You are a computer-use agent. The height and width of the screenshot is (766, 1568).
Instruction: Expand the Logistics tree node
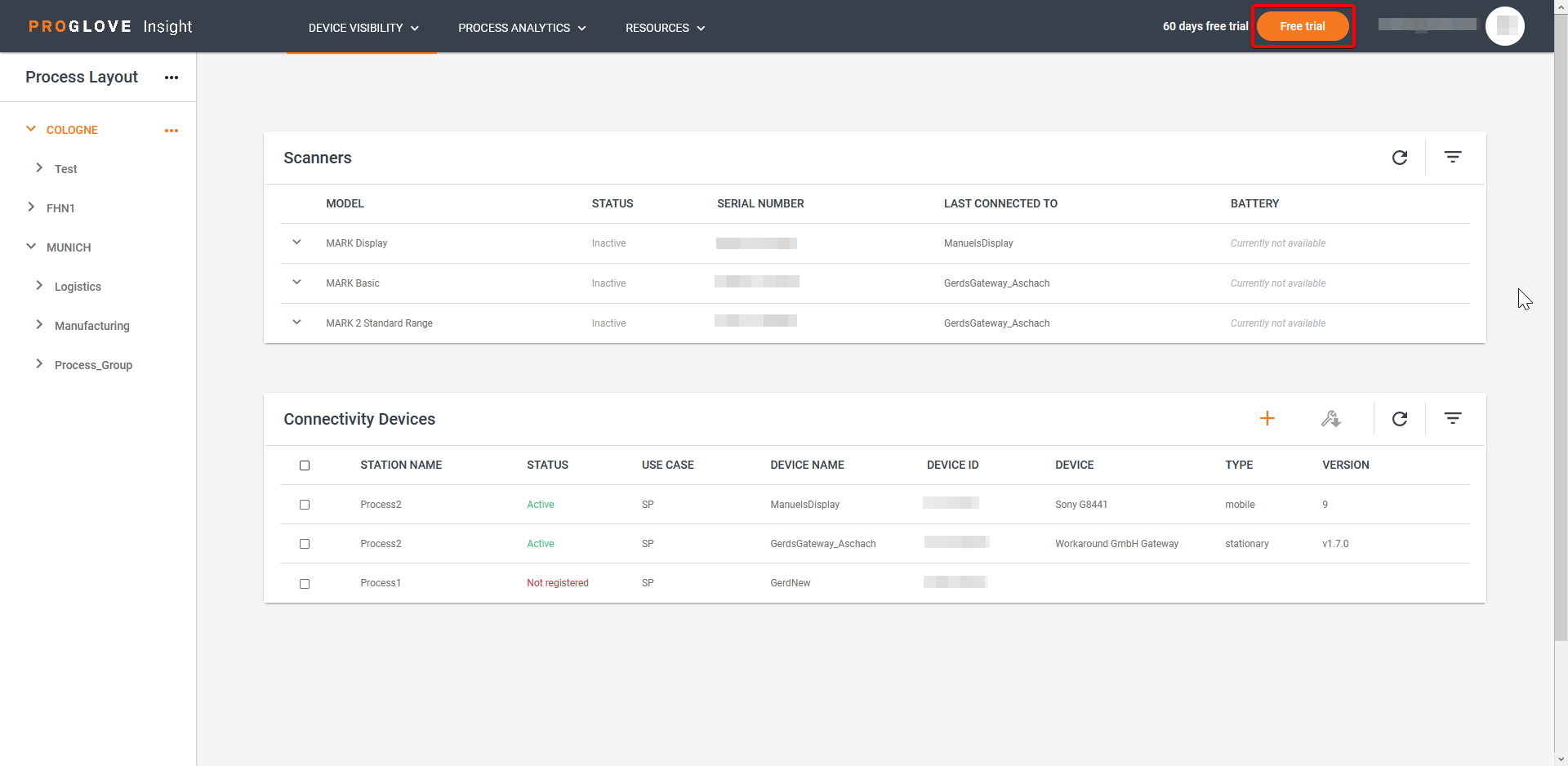(39, 286)
